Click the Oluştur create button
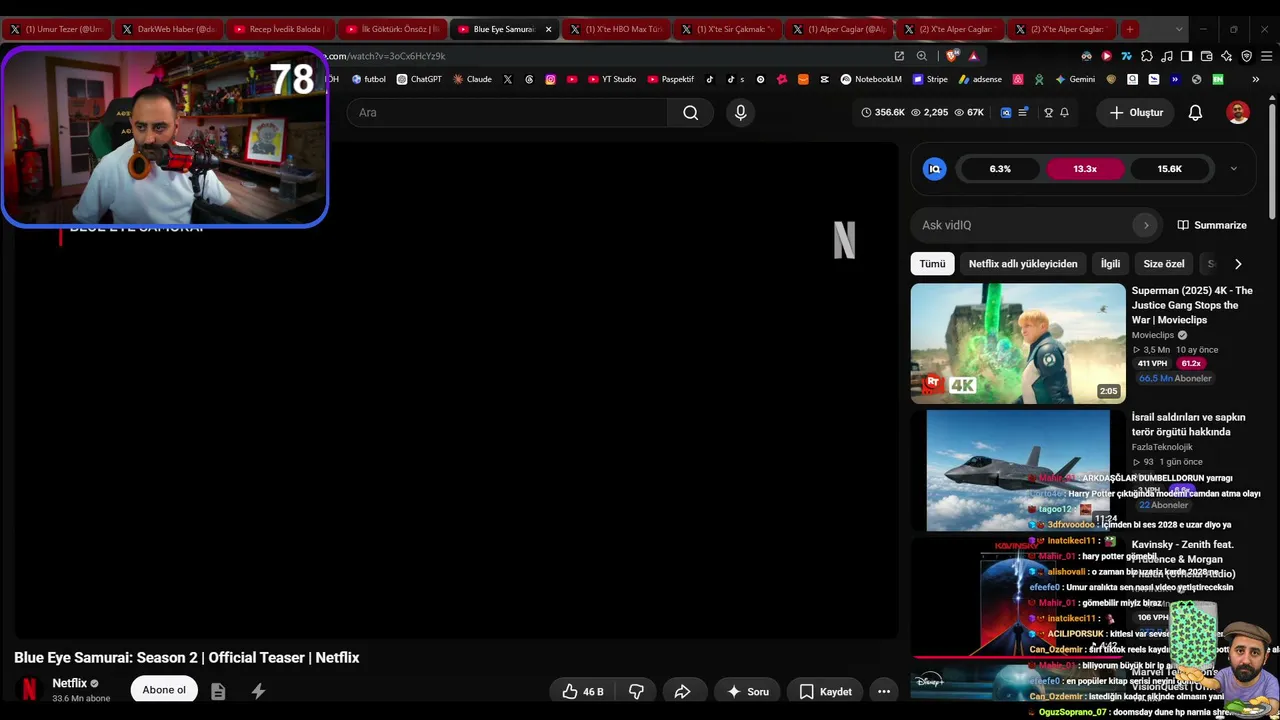The image size is (1280, 720). [x=1136, y=113]
